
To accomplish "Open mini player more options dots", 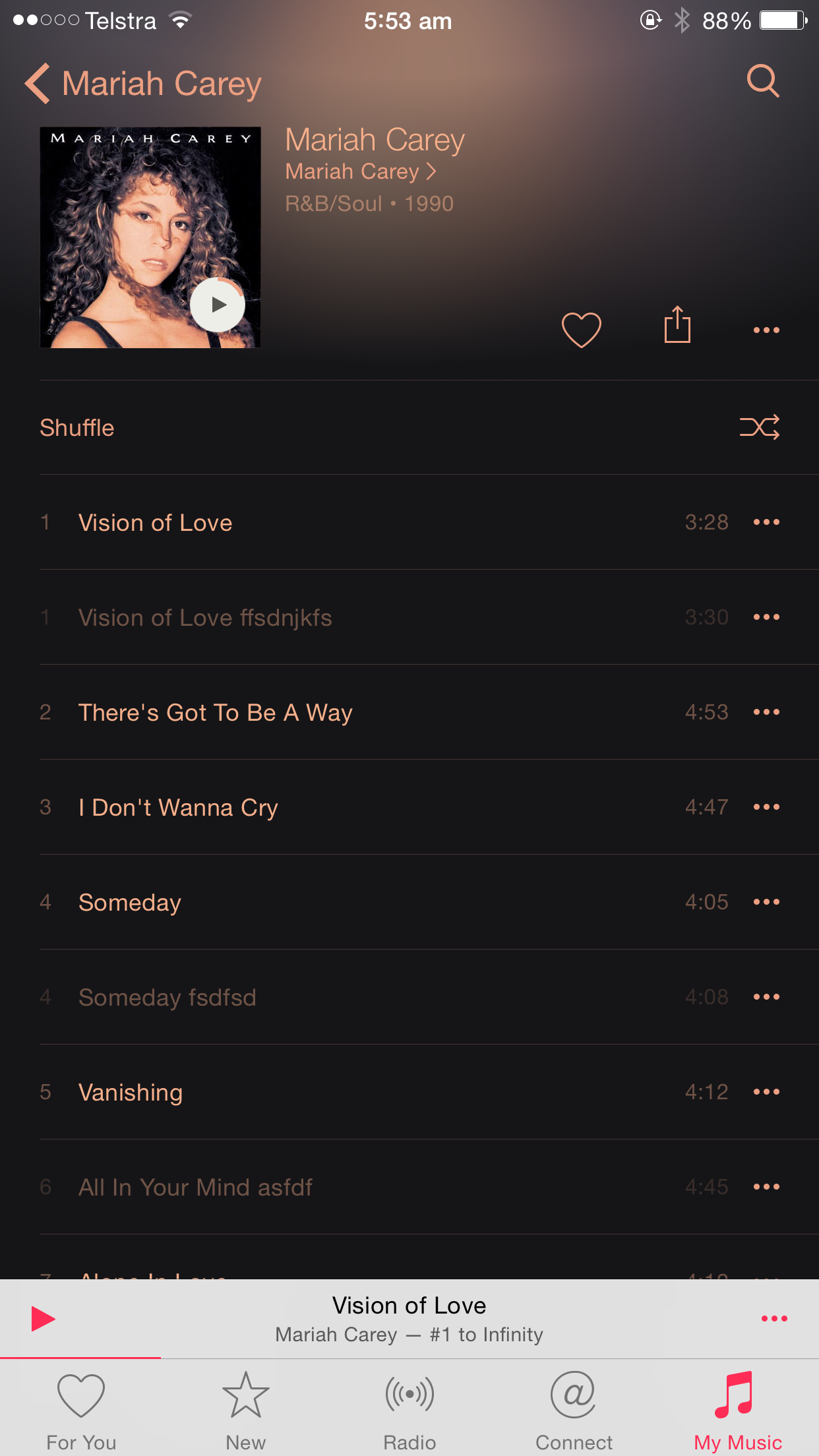I will (x=774, y=1319).
